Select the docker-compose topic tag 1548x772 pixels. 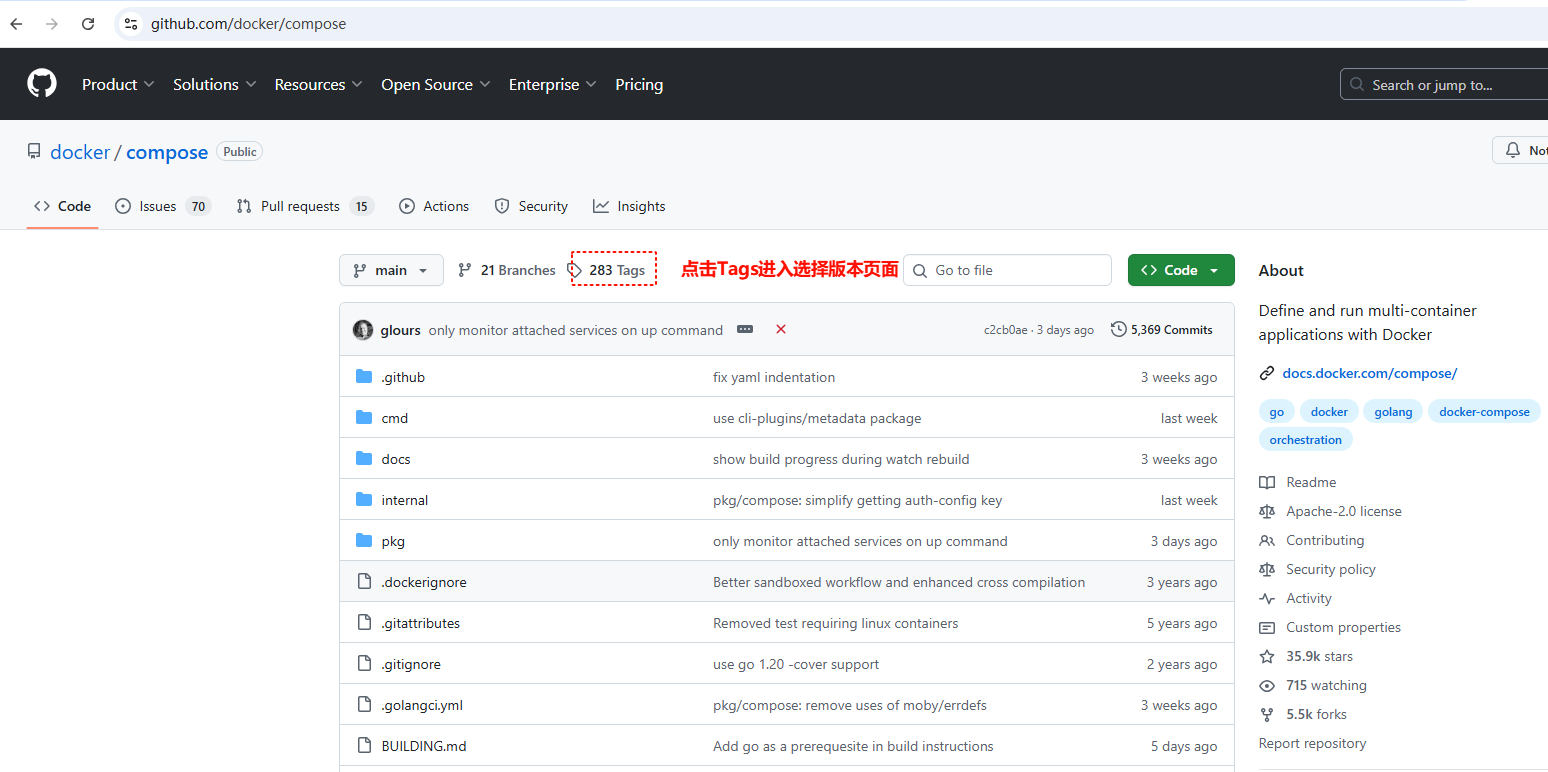pos(1484,412)
